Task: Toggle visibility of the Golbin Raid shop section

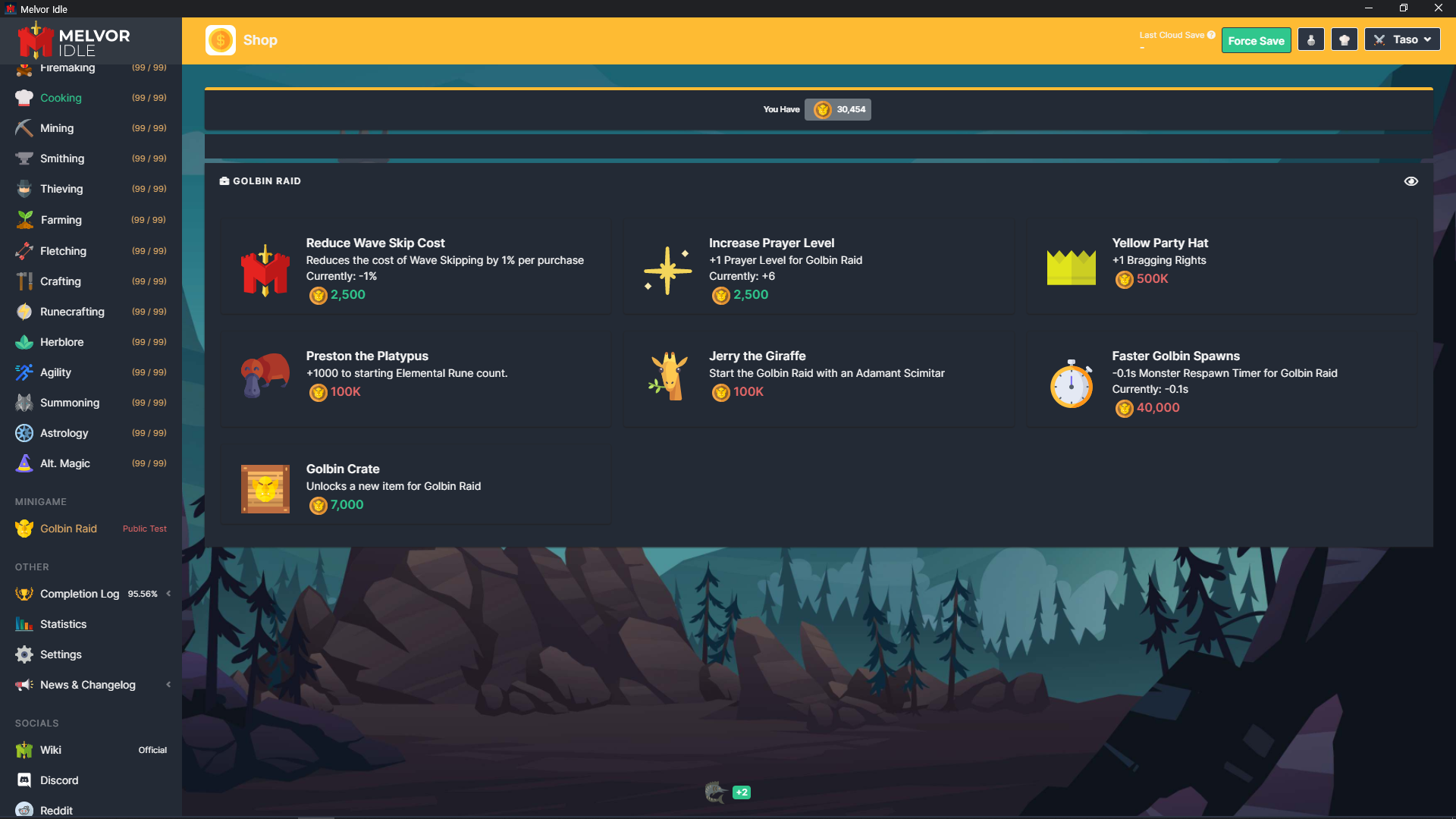Action: [1411, 180]
